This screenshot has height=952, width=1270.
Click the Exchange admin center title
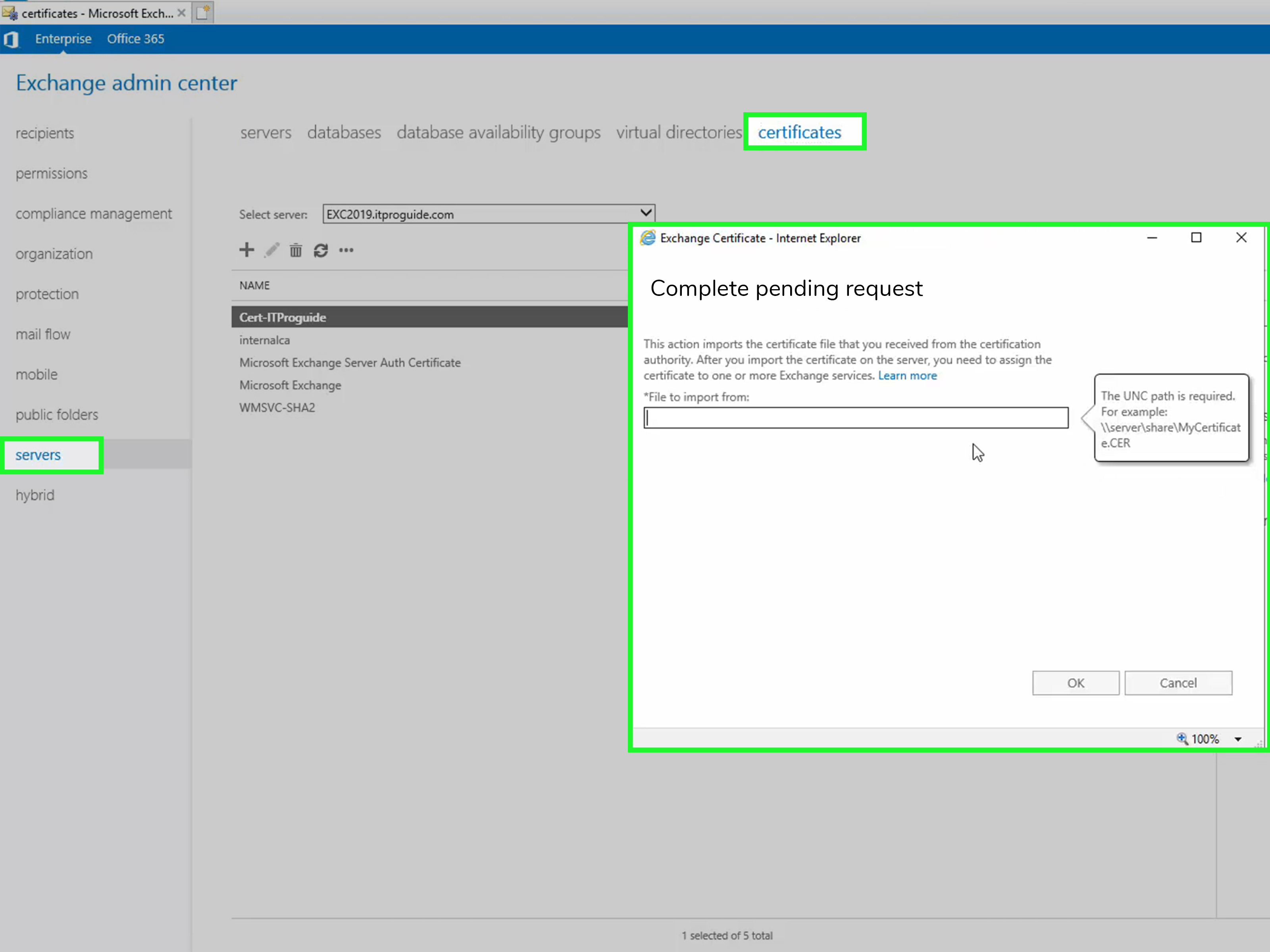pyautogui.click(x=126, y=83)
